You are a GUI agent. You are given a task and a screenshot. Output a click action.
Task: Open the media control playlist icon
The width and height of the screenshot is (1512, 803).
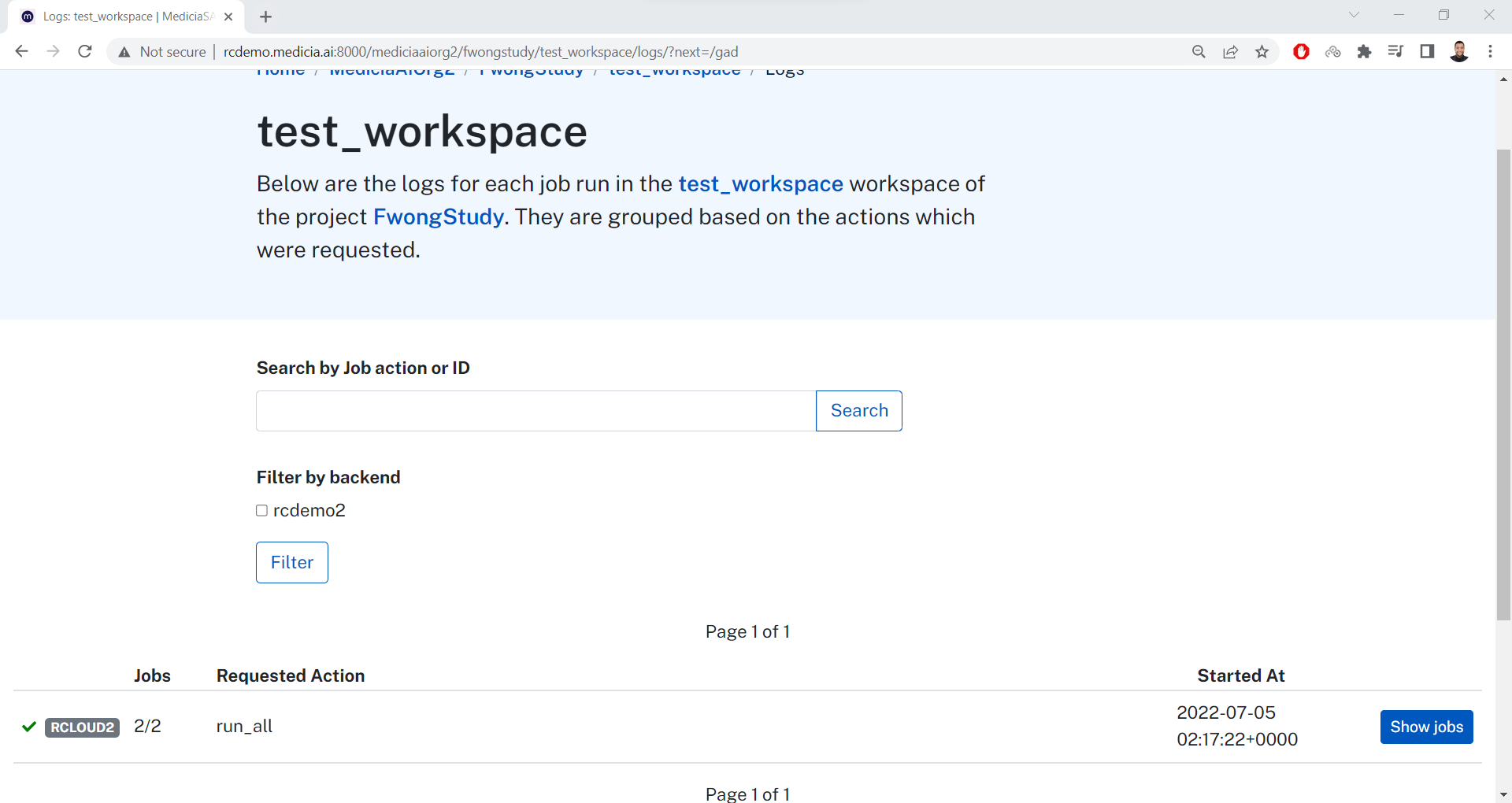point(1395,51)
